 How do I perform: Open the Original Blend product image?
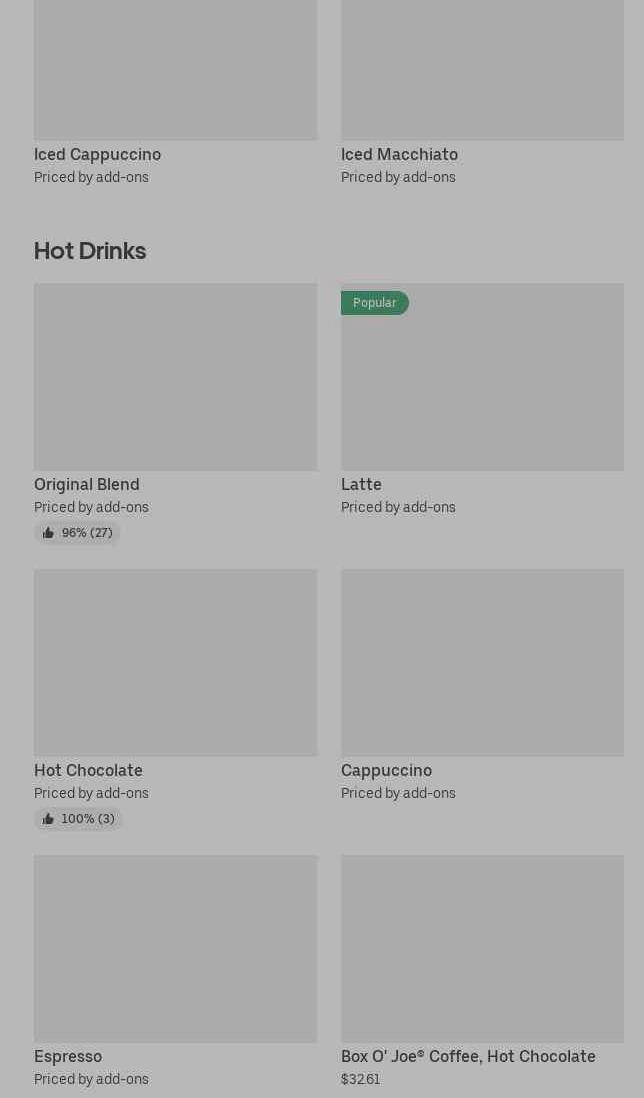click(x=175, y=377)
